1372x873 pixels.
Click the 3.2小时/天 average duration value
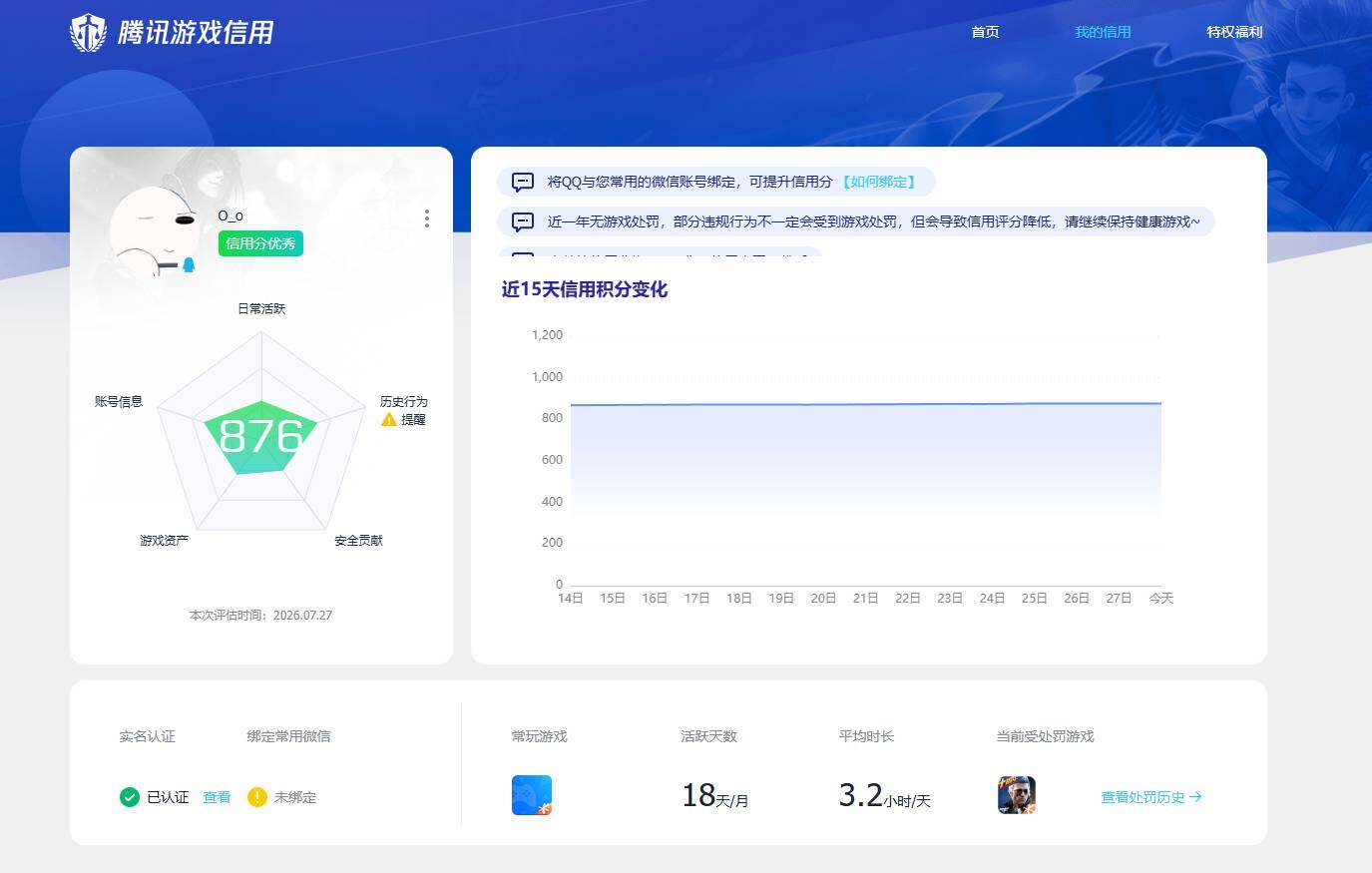point(884,796)
